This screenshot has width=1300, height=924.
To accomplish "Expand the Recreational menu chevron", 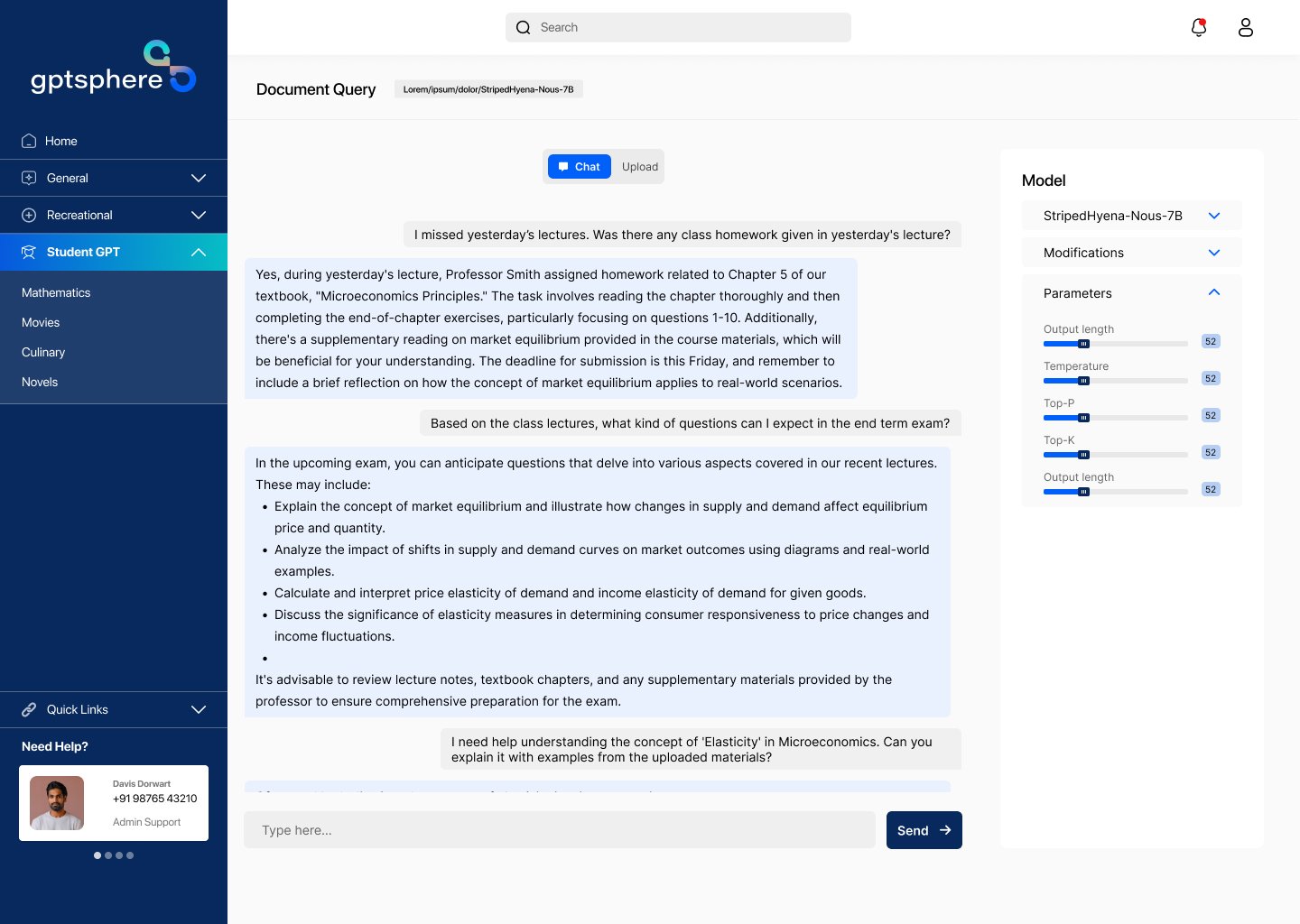I will coord(199,215).
